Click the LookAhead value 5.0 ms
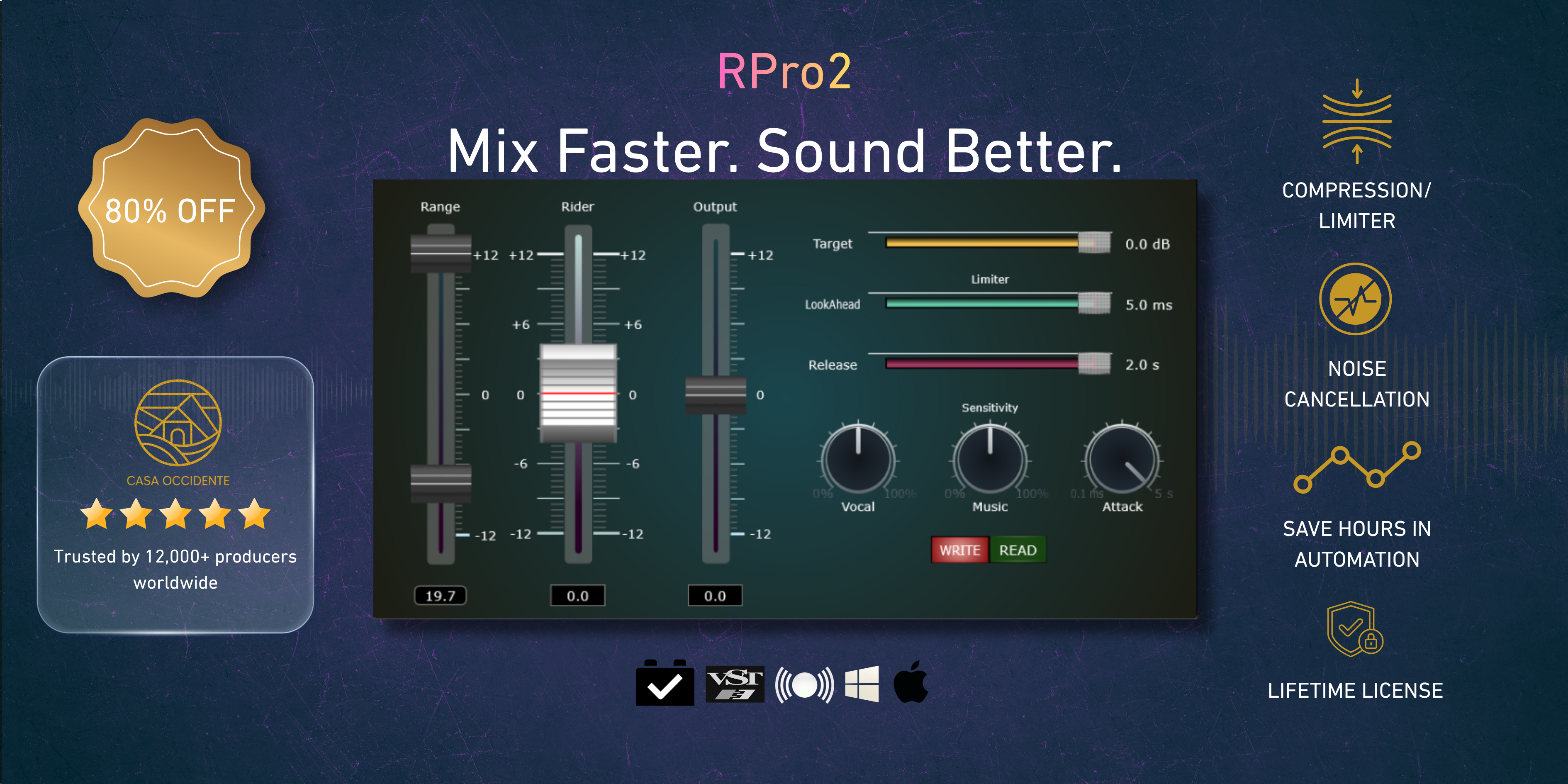 (1149, 305)
